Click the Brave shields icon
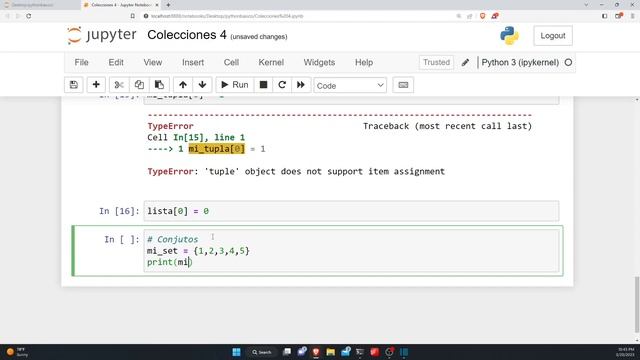 pyautogui.click(x=482, y=16)
